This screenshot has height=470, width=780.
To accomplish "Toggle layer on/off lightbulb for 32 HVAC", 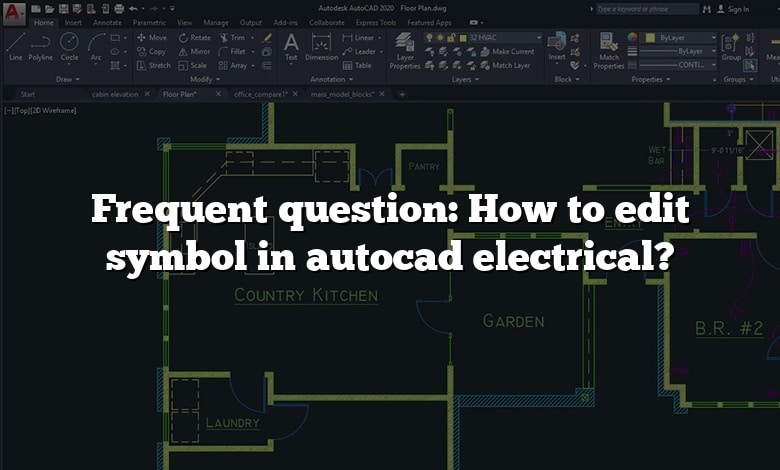I will [x=430, y=38].
